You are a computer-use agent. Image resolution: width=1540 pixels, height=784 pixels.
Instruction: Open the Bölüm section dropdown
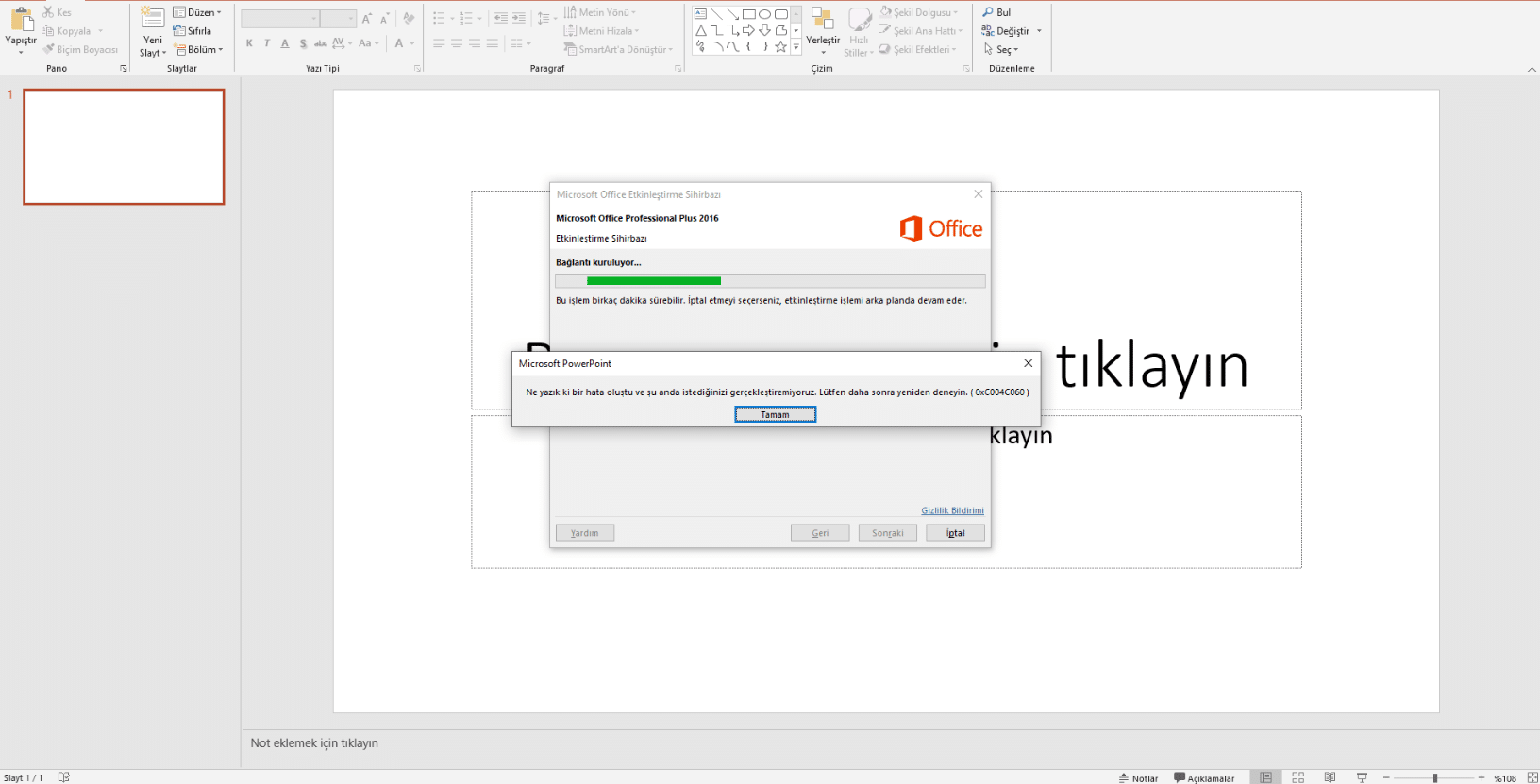click(199, 49)
